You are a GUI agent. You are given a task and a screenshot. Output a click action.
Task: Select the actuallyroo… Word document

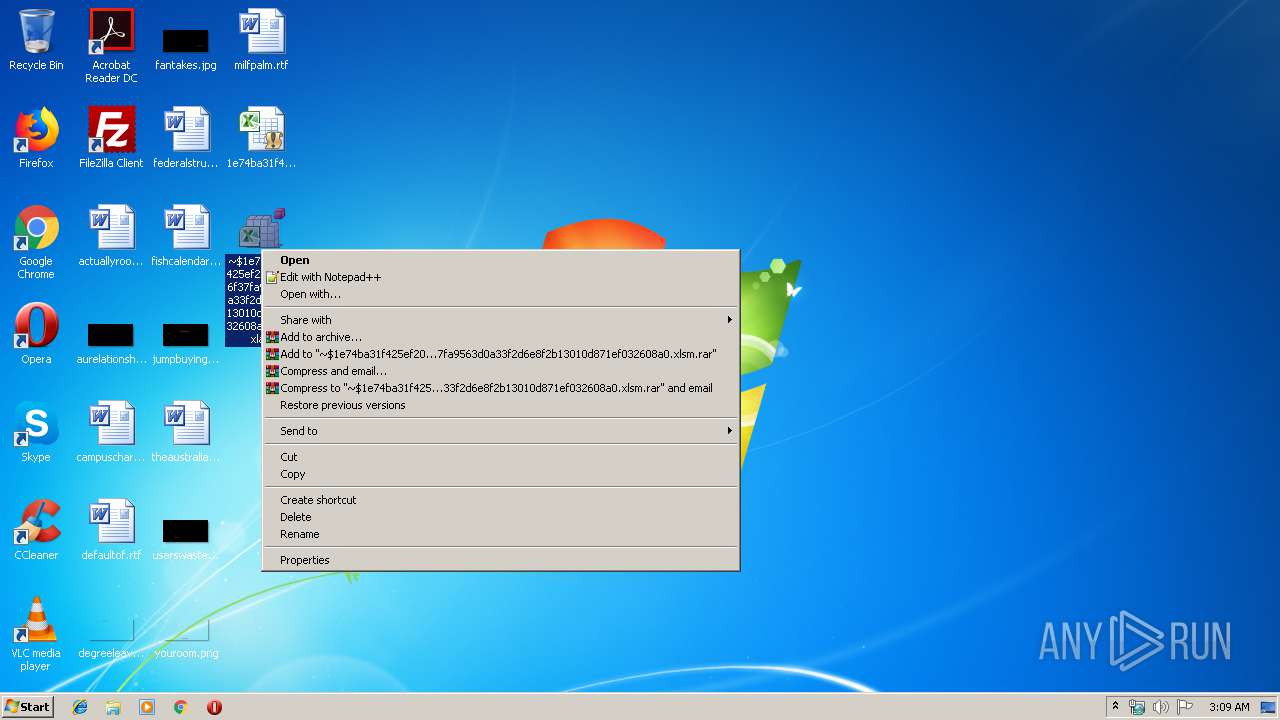point(111,236)
